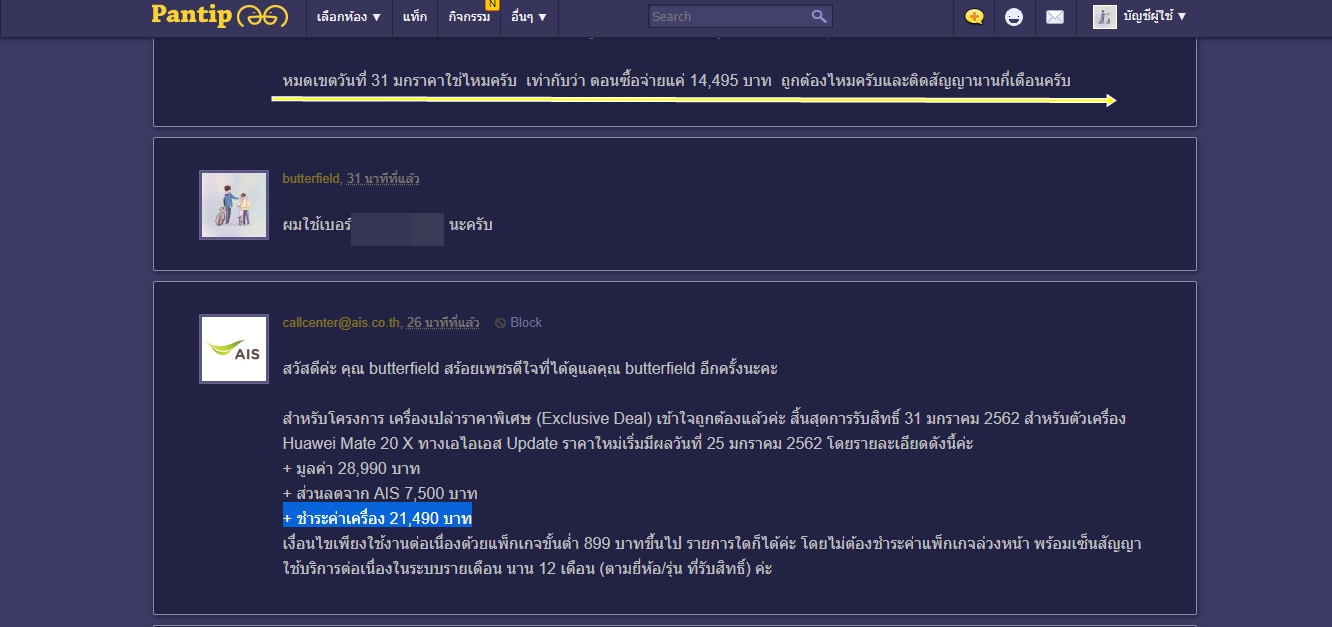
Task: Open the กิจกรรม menu item
Action: coord(469,17)
